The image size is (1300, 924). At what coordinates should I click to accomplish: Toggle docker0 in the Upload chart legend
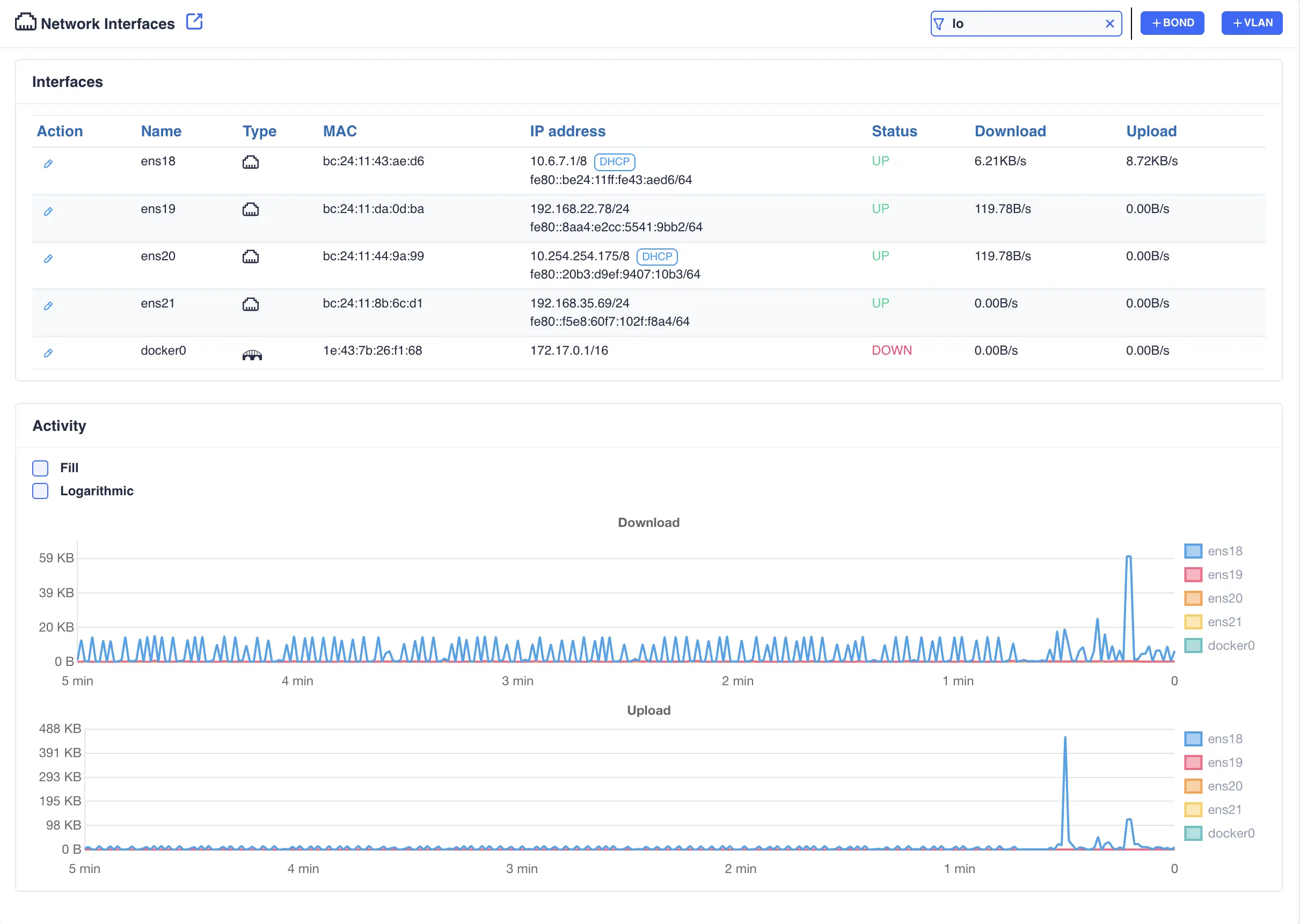[1219, 833]
